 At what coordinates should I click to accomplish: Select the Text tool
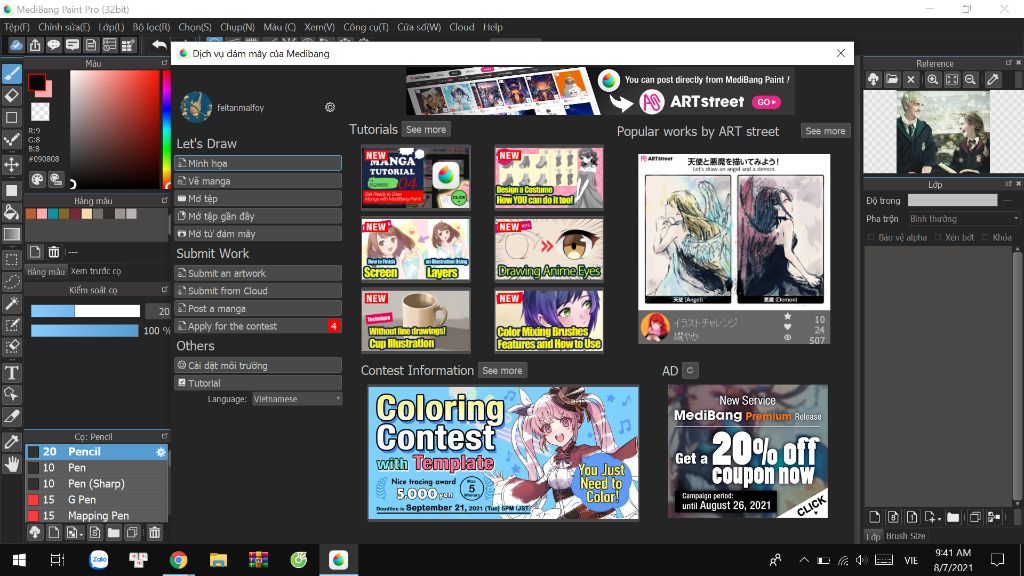pos(12,372)
